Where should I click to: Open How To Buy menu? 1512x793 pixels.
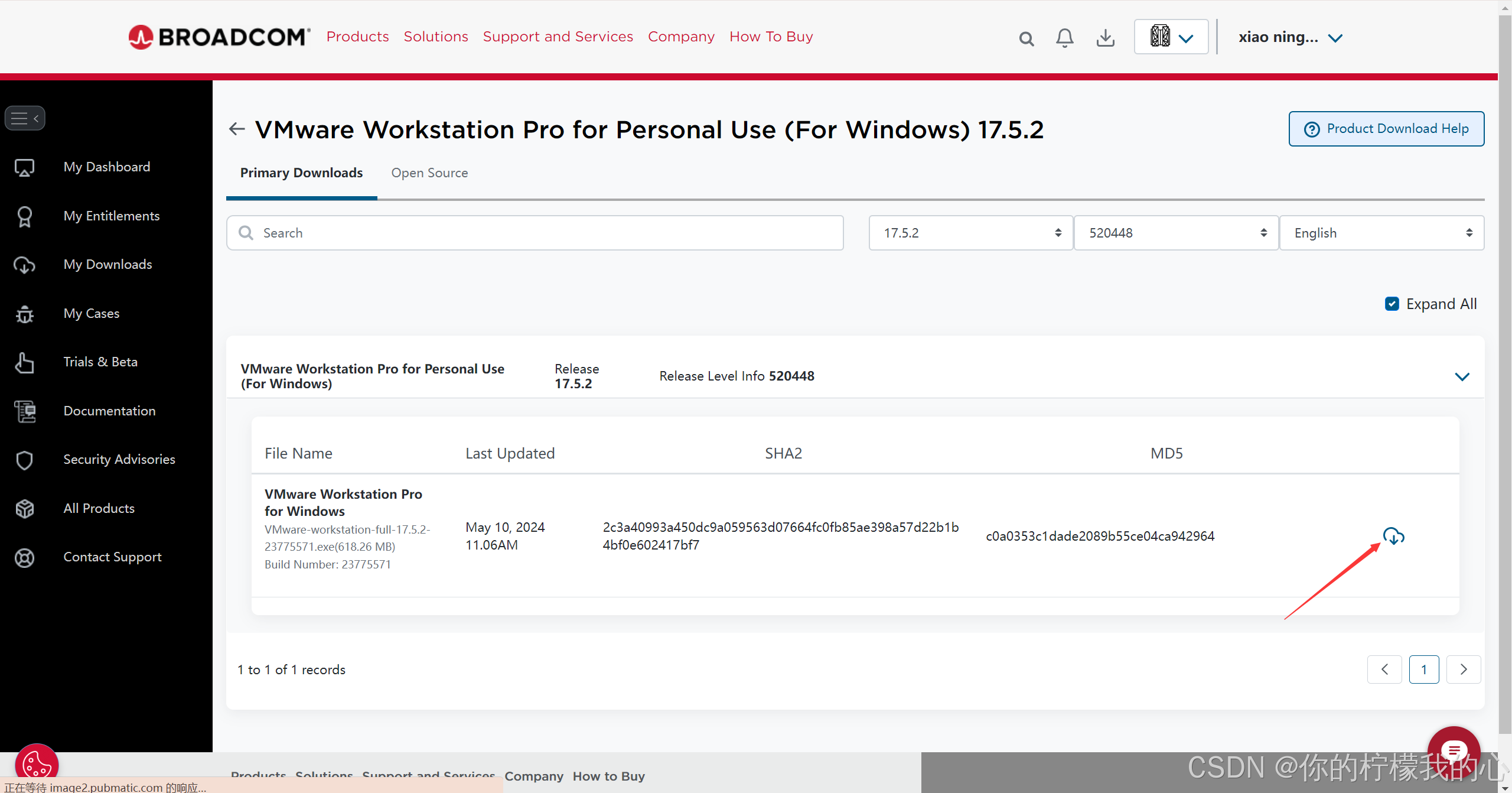pos(771,37)
